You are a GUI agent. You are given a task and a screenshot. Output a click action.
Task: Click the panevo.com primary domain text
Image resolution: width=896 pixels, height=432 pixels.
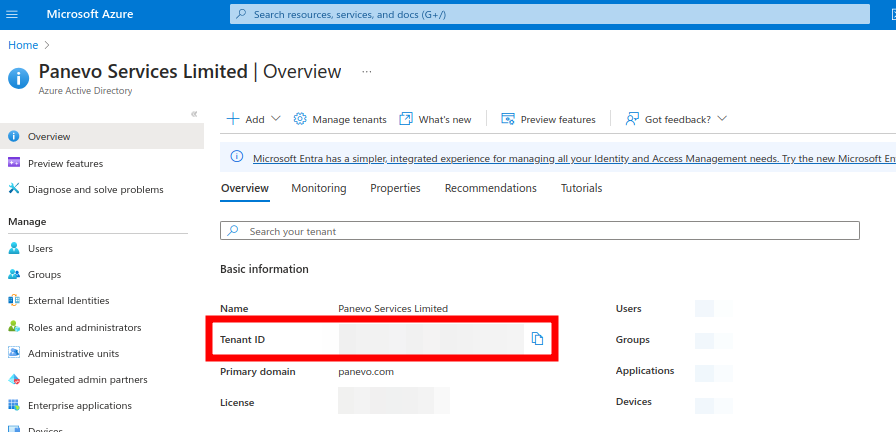[366, 371]
